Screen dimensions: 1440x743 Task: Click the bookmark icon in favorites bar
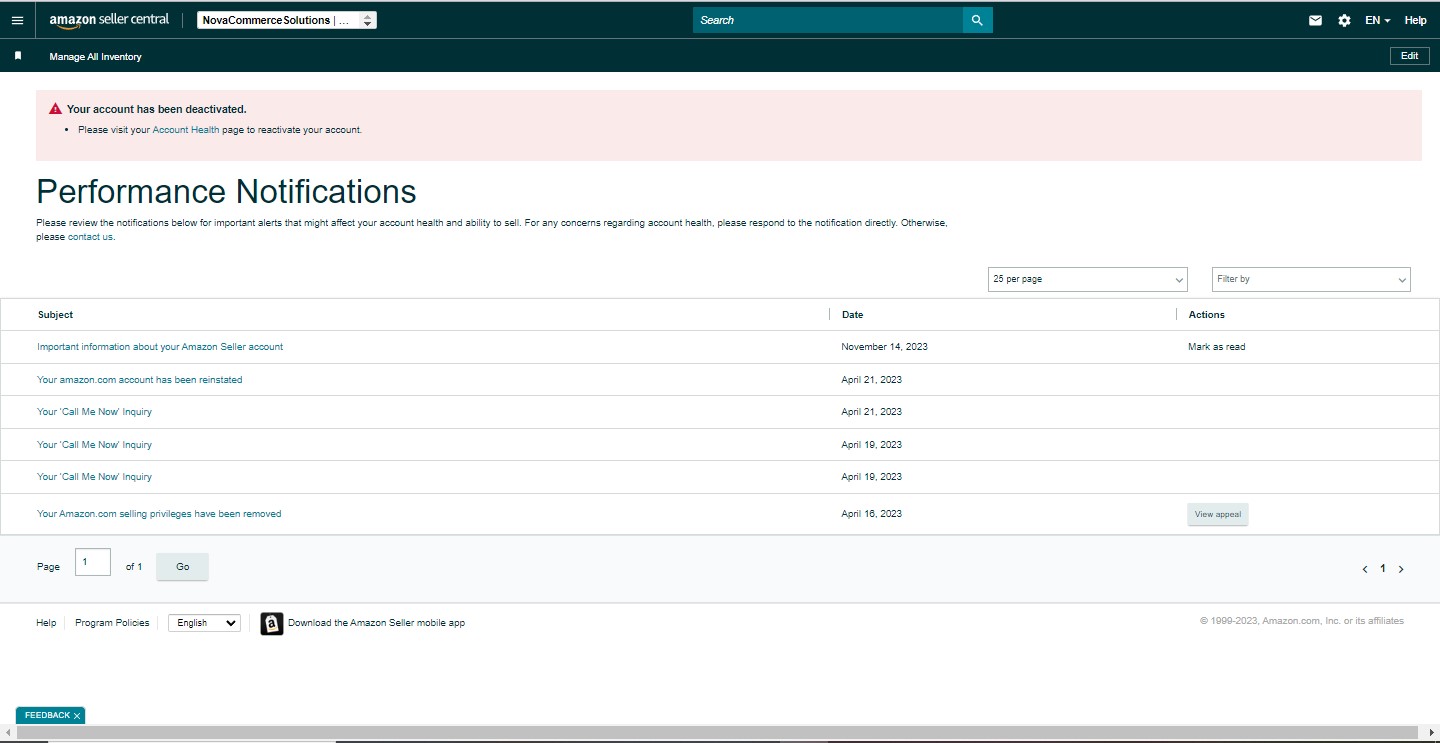point(18,56)
